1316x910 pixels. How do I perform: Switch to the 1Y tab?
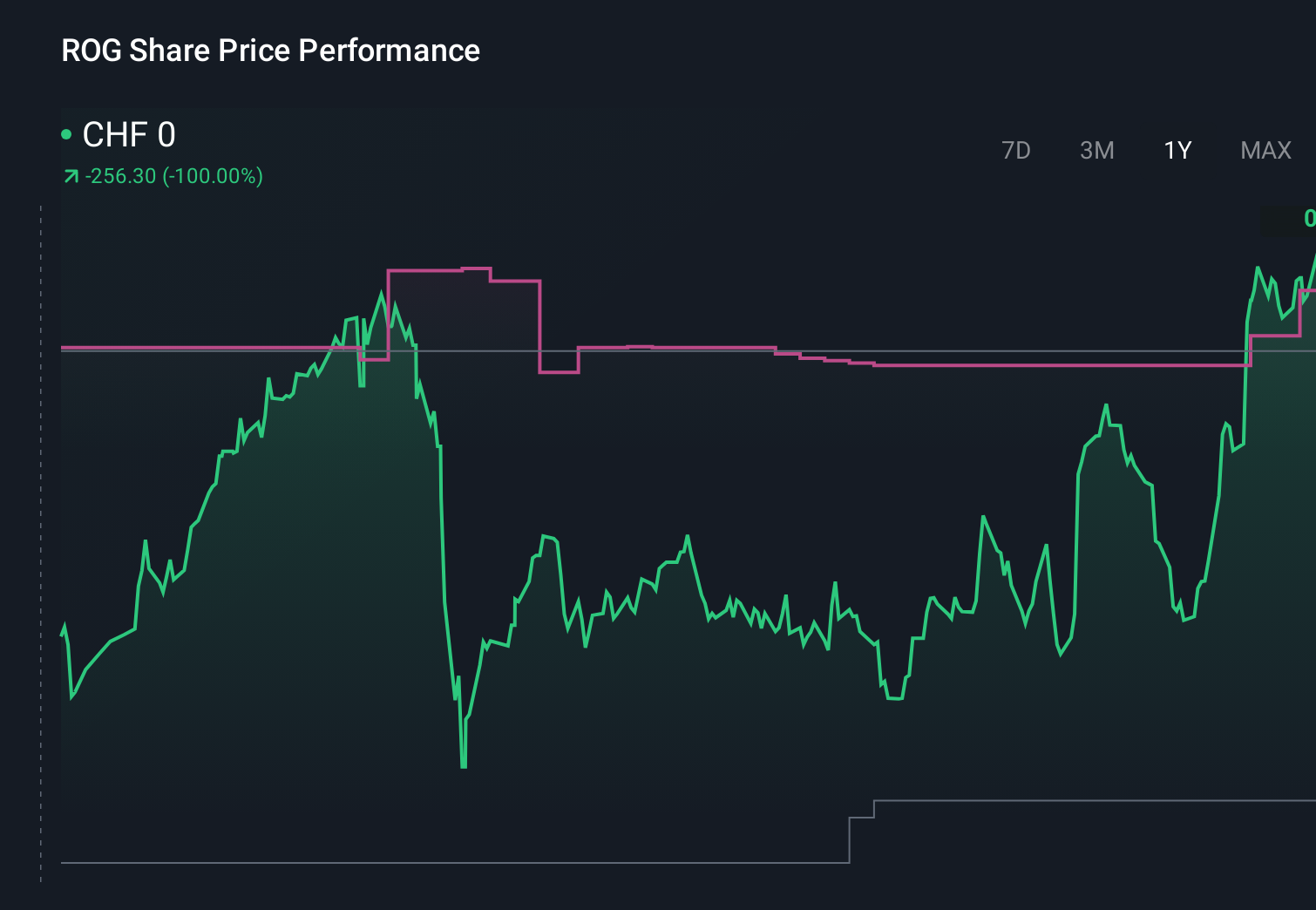1176,150
